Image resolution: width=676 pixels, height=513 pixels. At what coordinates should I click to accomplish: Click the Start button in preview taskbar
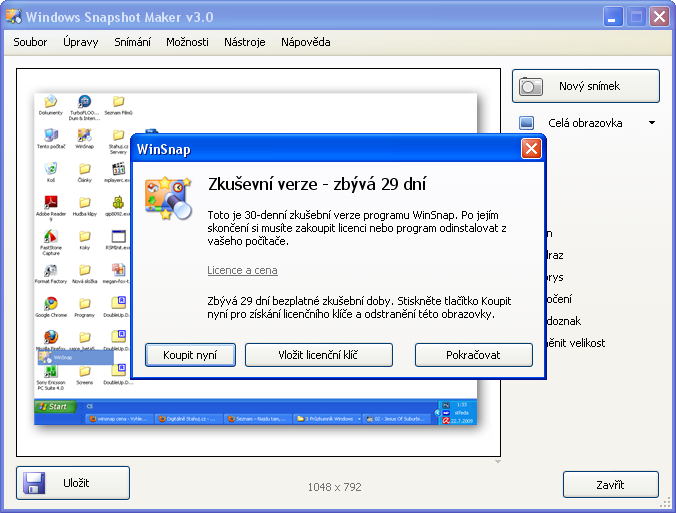pyautogui.click(x=54, y=407)
